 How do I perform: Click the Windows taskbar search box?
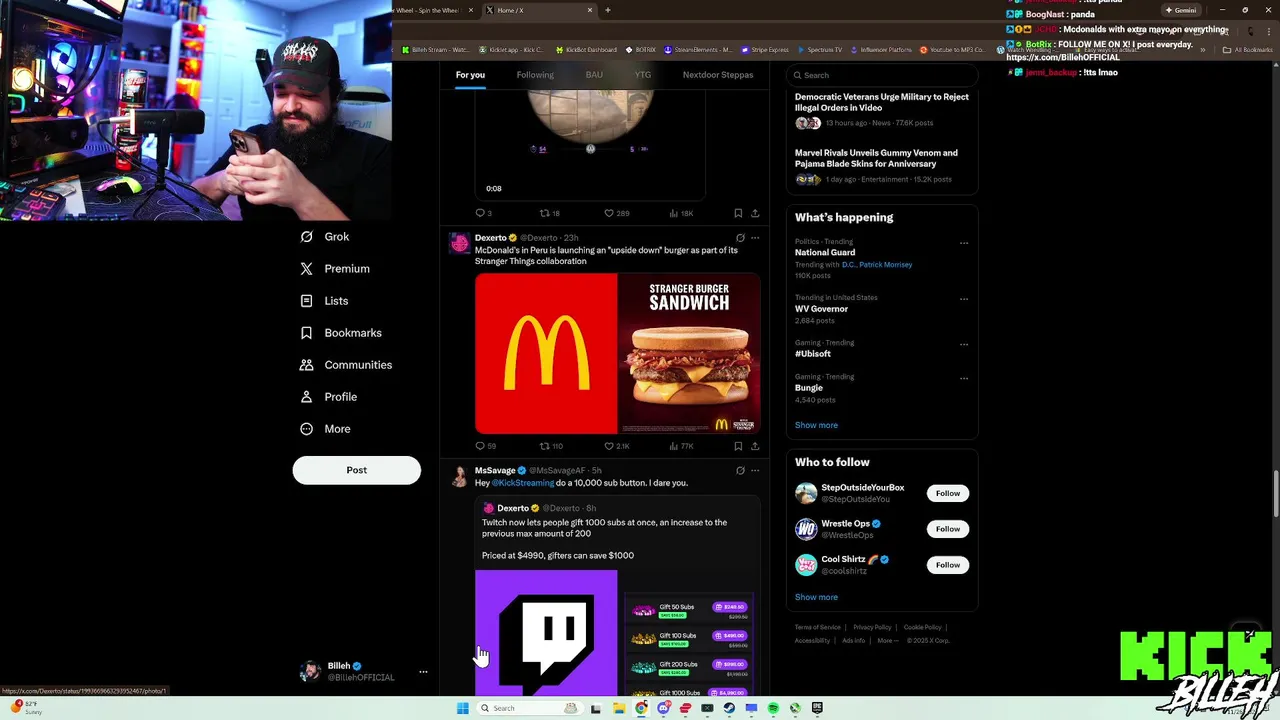coord(528,708)
